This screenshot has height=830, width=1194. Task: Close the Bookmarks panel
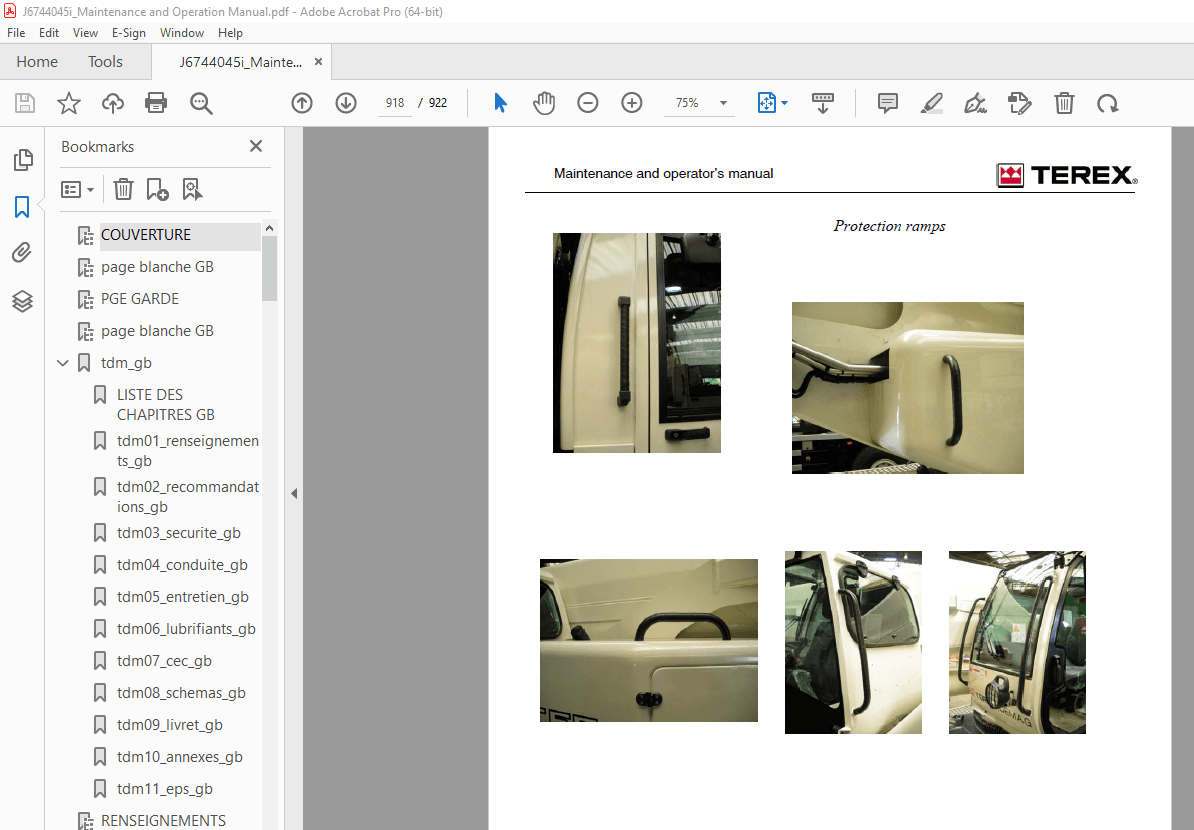point(256,146)
